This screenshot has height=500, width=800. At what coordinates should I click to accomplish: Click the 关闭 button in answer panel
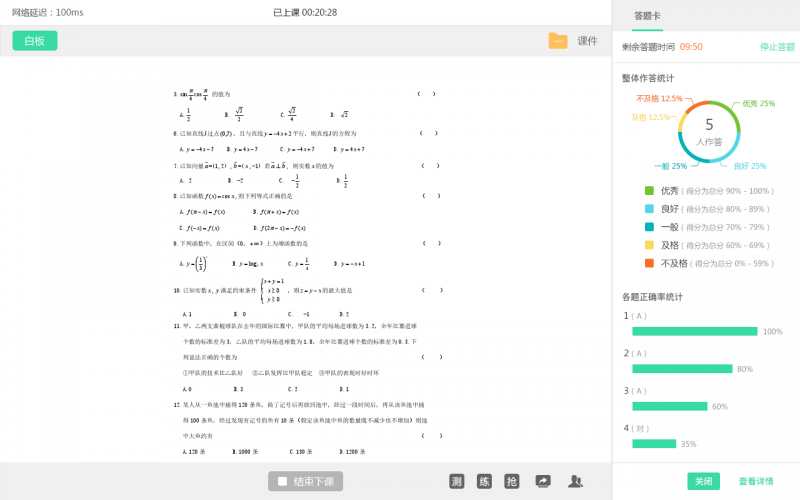point(703,481)
